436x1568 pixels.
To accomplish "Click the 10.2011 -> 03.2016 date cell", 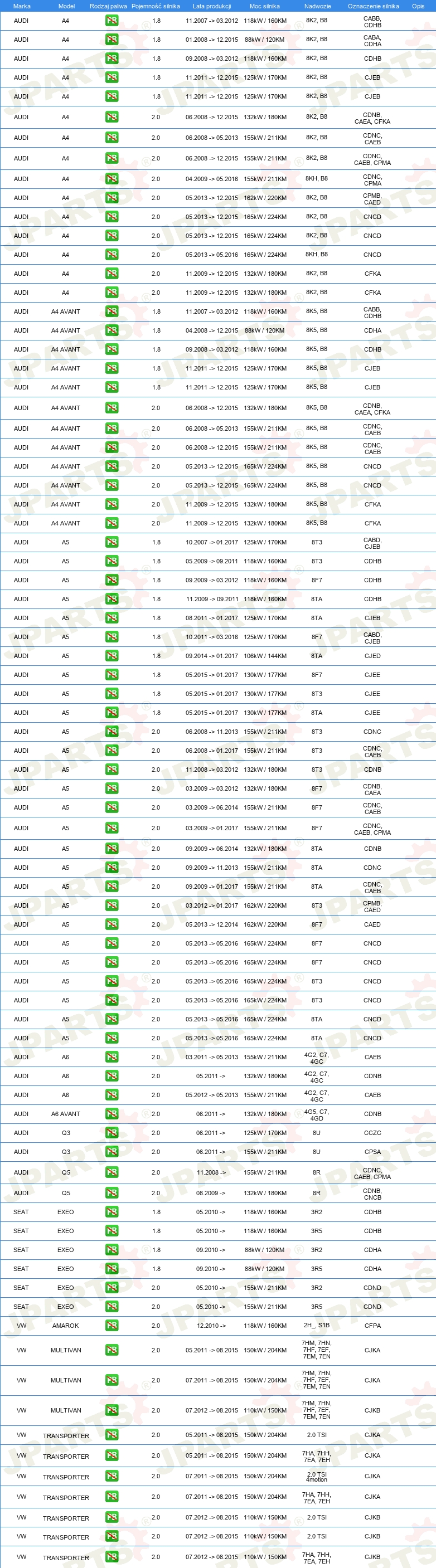I will coord(212,637).
